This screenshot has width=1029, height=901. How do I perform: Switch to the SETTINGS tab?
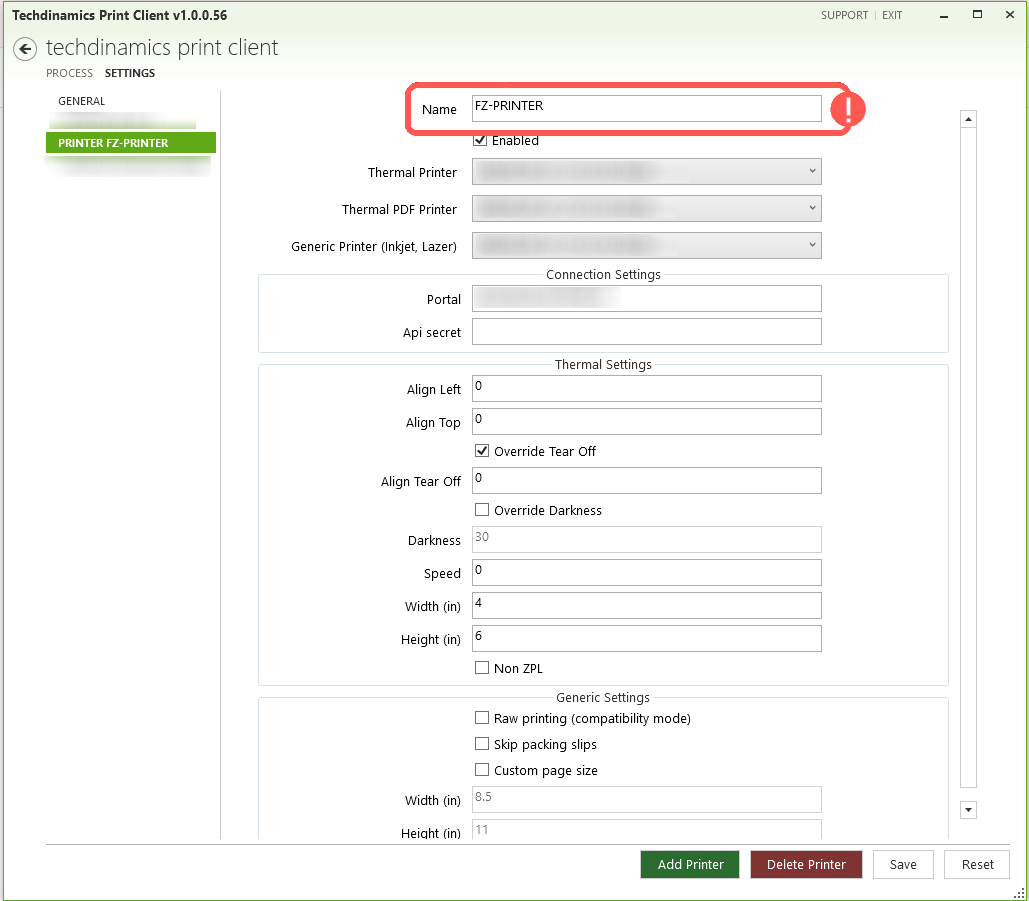[130, 73]
